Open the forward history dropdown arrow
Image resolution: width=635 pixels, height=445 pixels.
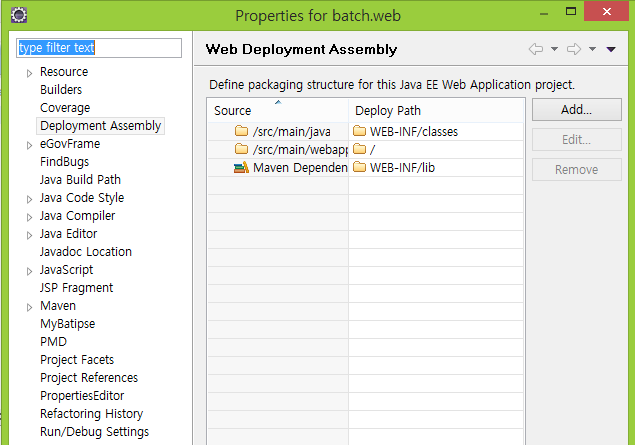click(x=592, y=49)
